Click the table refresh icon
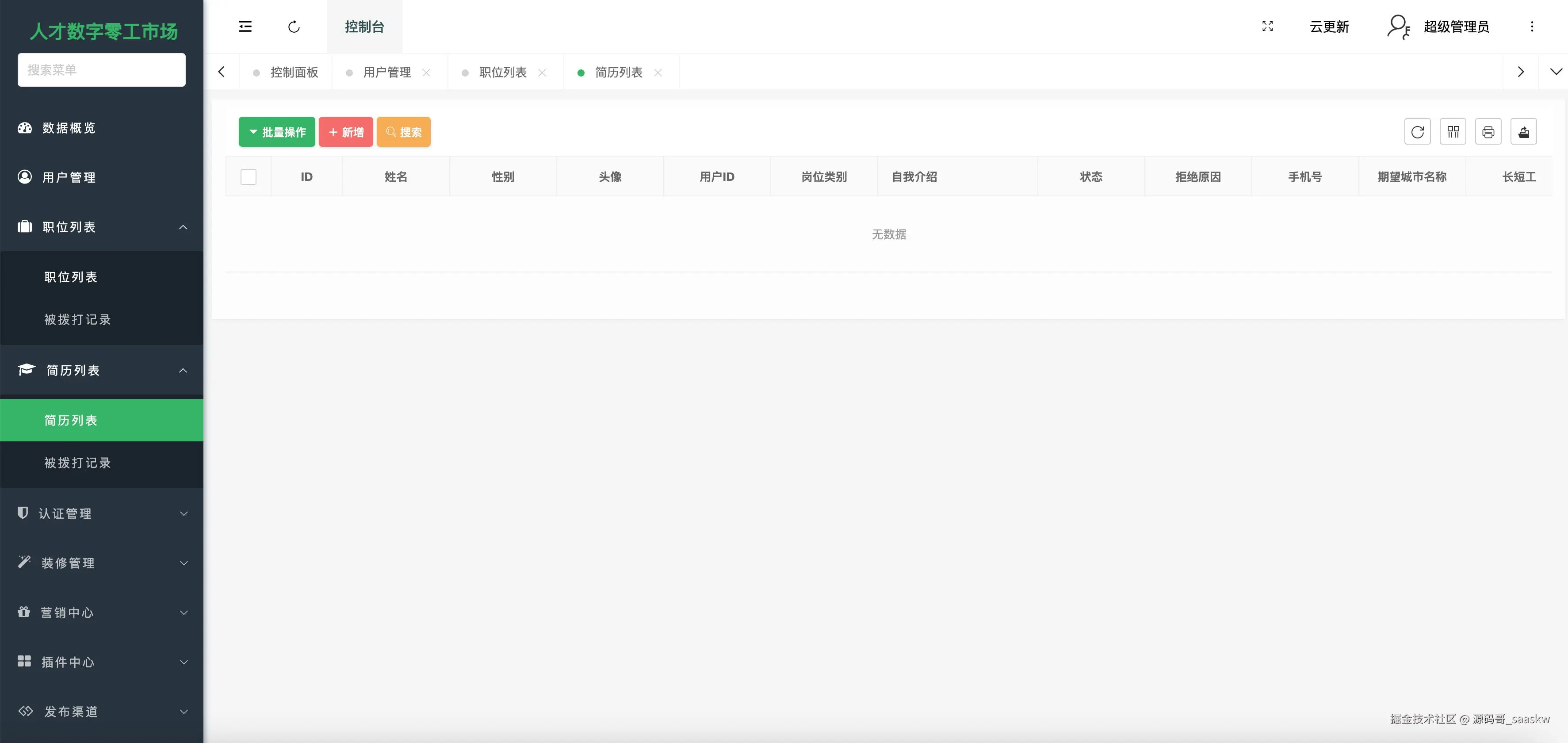The height and width of the screenshot is (743, 1568). [1417, 131]
